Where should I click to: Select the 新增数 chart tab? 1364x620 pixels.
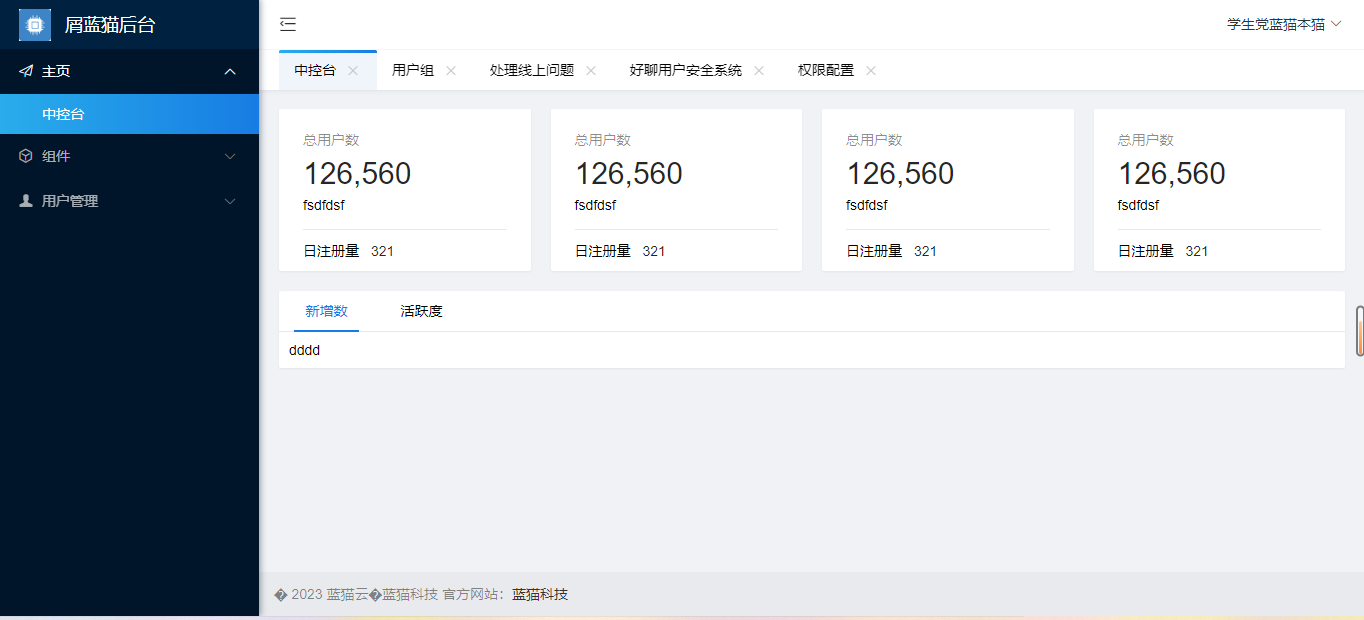pos(326,311)
